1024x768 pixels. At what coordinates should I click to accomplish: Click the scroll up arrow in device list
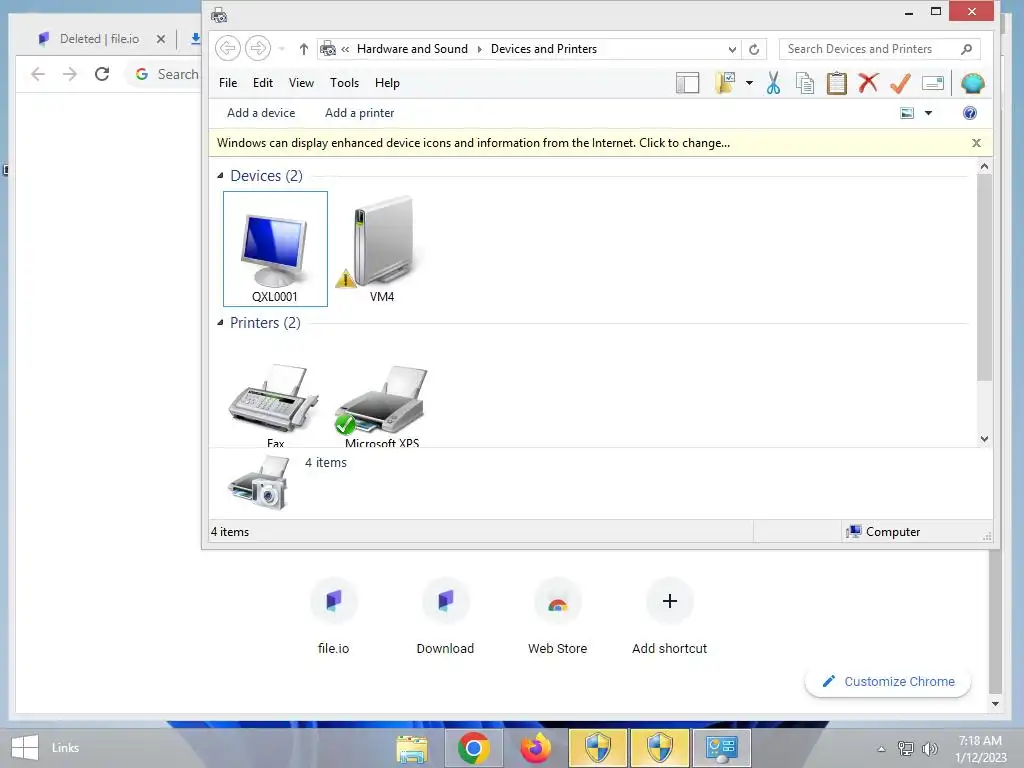point(984,167)
